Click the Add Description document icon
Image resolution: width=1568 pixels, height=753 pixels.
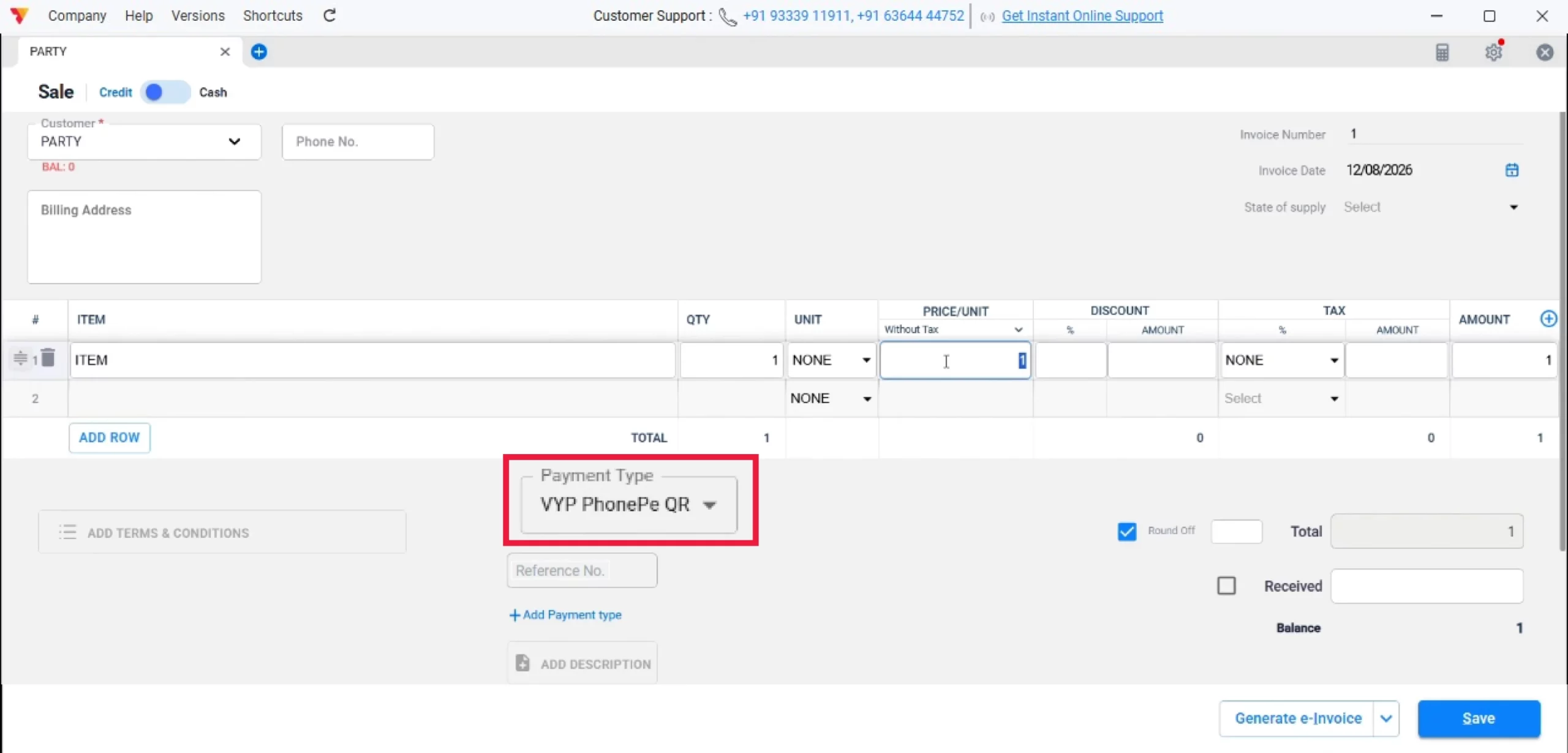522,663
